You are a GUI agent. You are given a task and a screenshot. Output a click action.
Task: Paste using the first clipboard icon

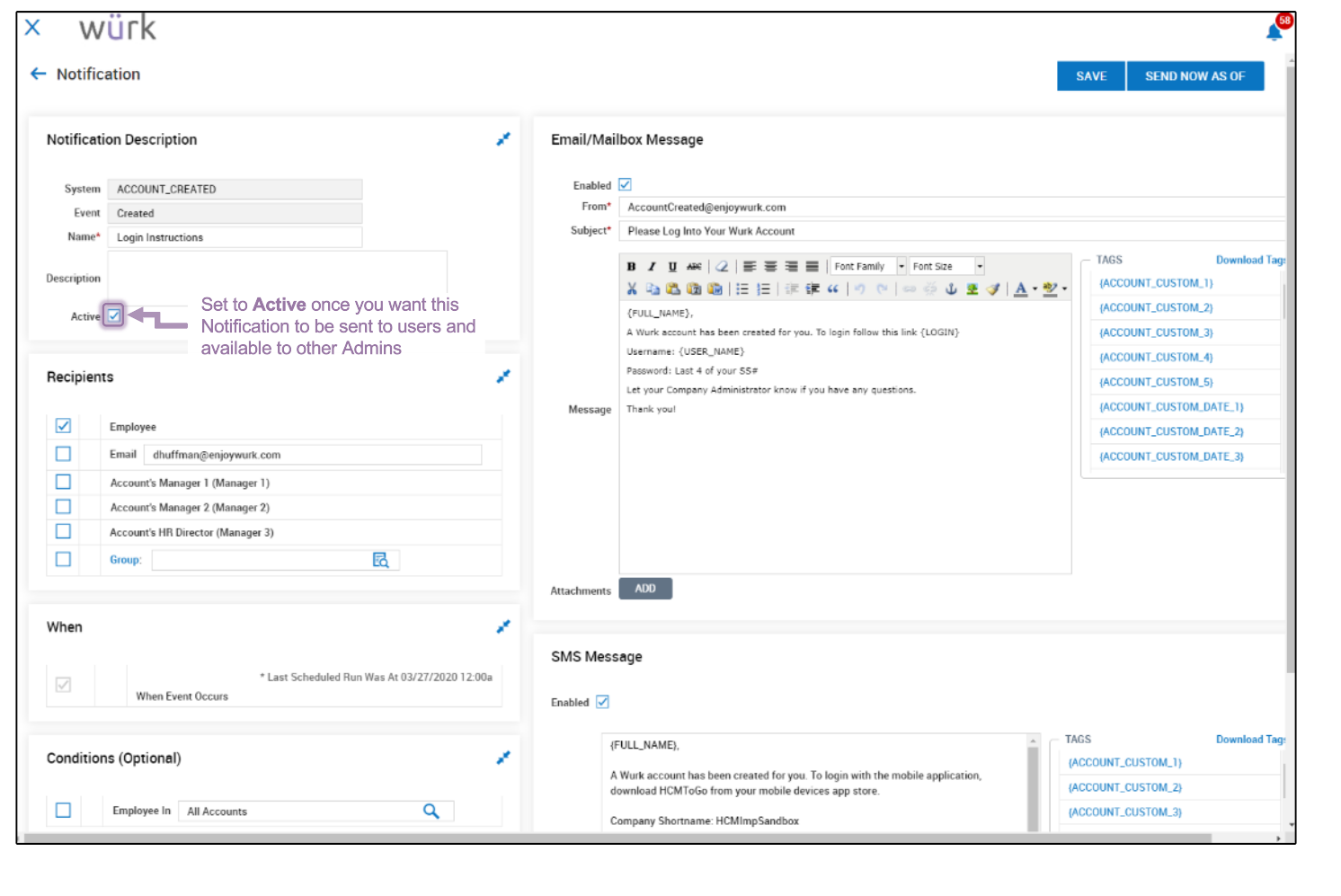(672, 288)
